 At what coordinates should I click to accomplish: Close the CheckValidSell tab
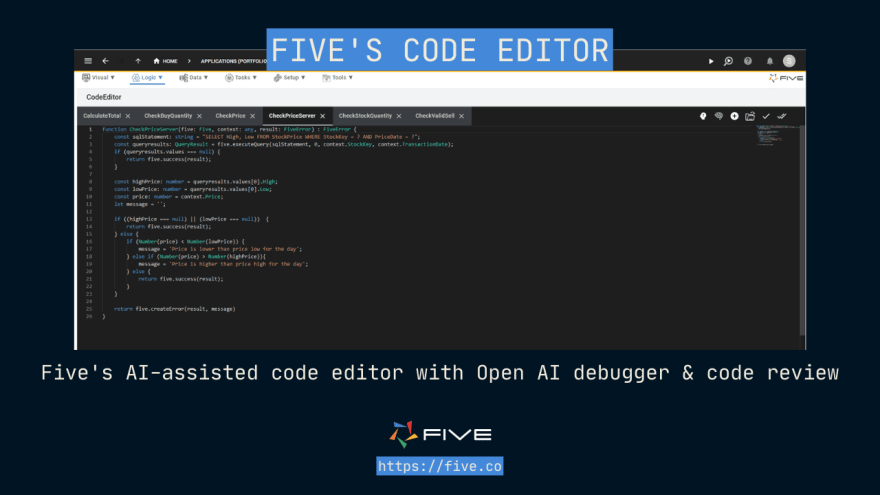pyautogui.click(x=461, y=116)
